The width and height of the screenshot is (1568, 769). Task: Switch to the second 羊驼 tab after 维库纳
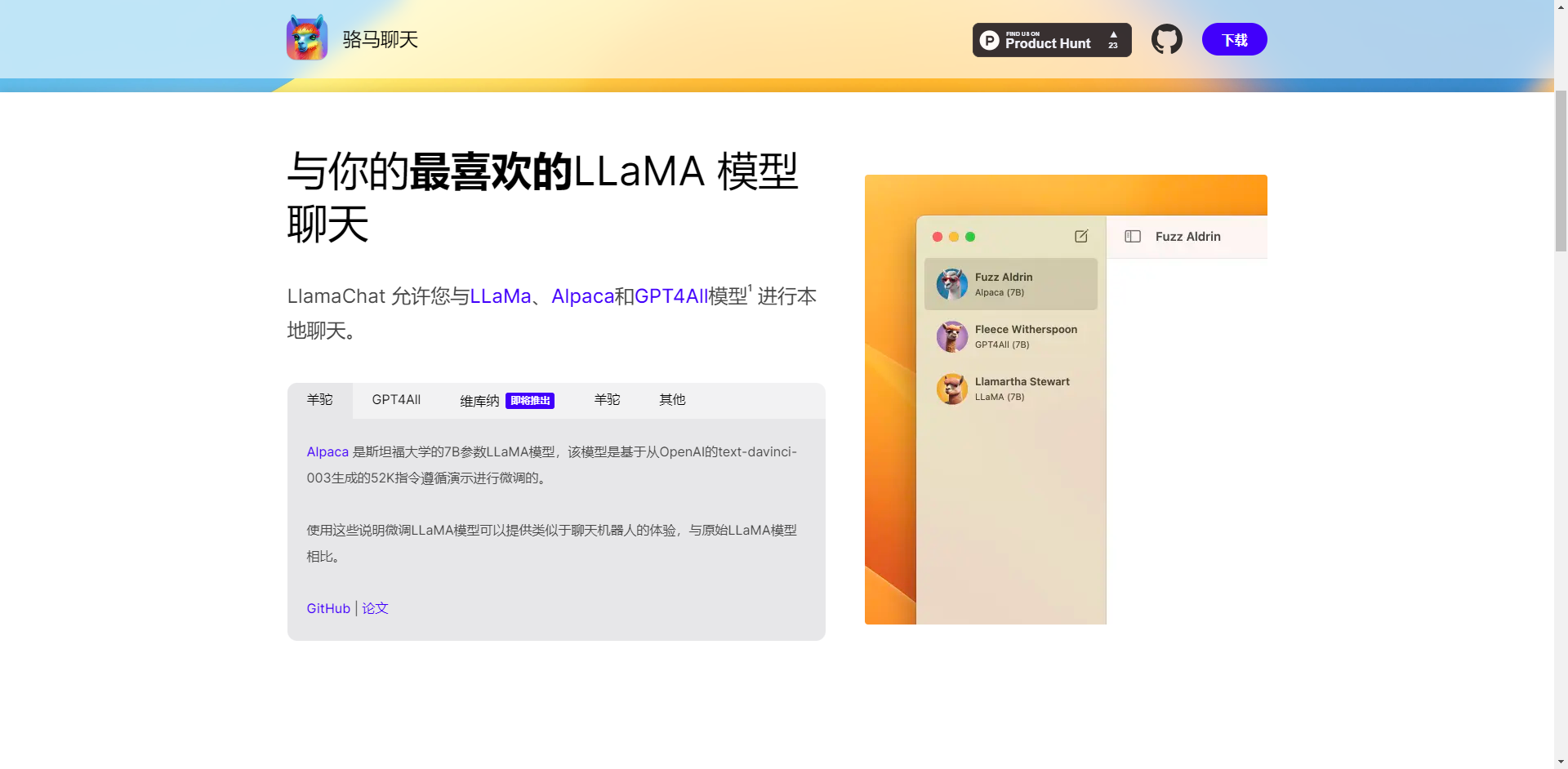click(607, 400)
